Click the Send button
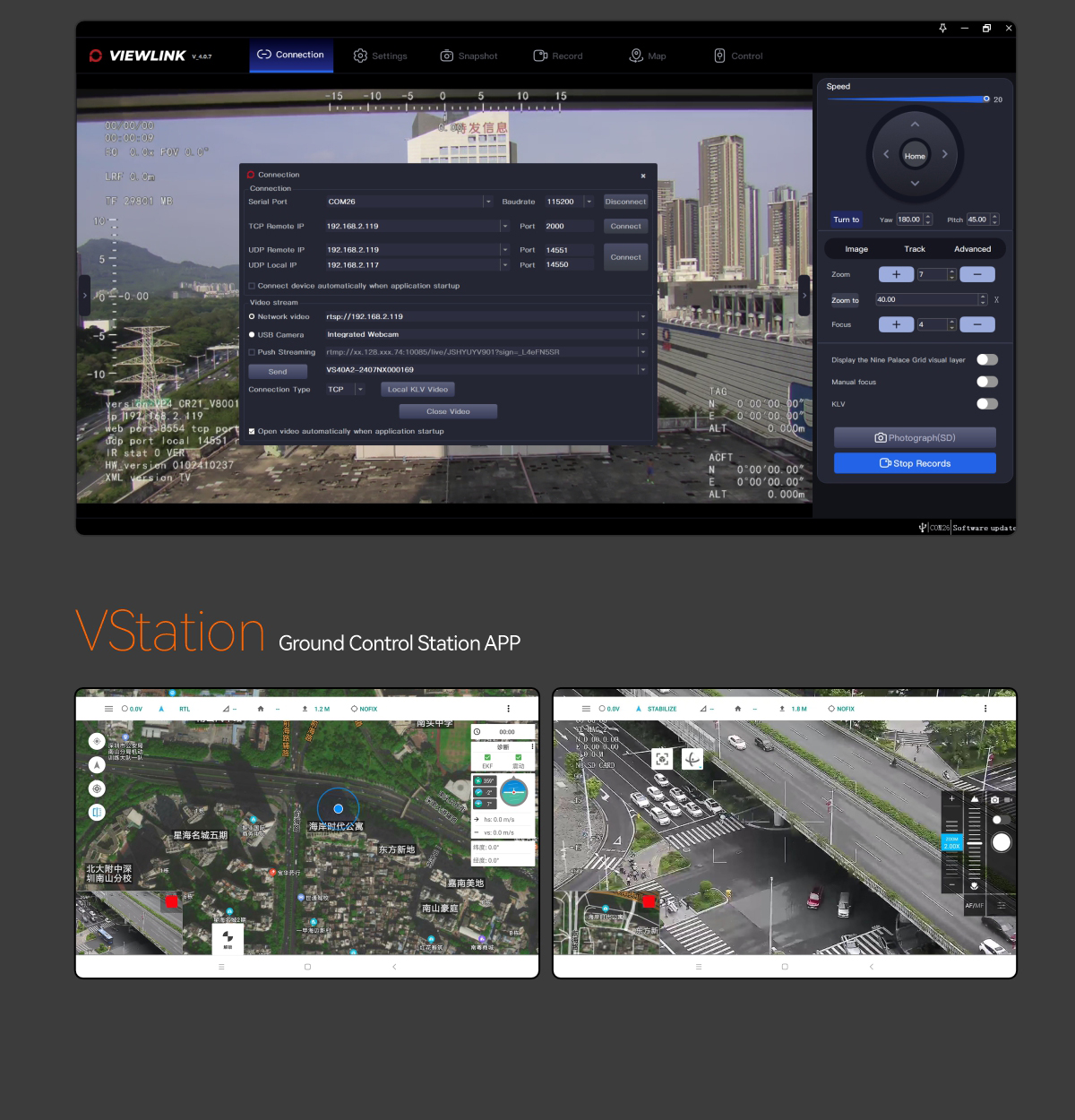The height and width of the screenshot is (1120, 1075). 278,371
